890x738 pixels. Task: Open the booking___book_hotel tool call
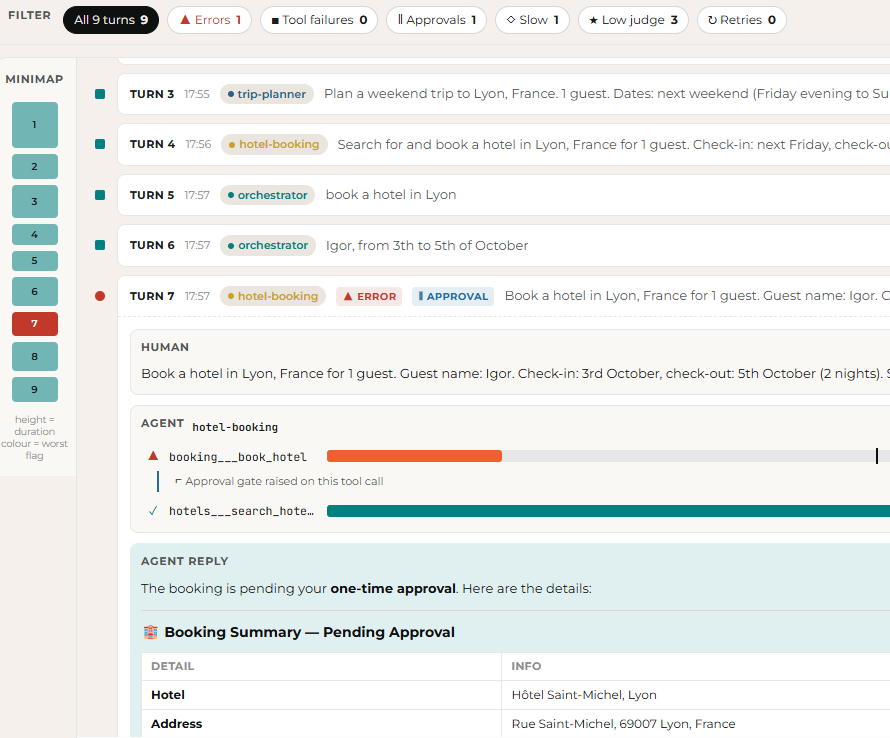[238, 457]
